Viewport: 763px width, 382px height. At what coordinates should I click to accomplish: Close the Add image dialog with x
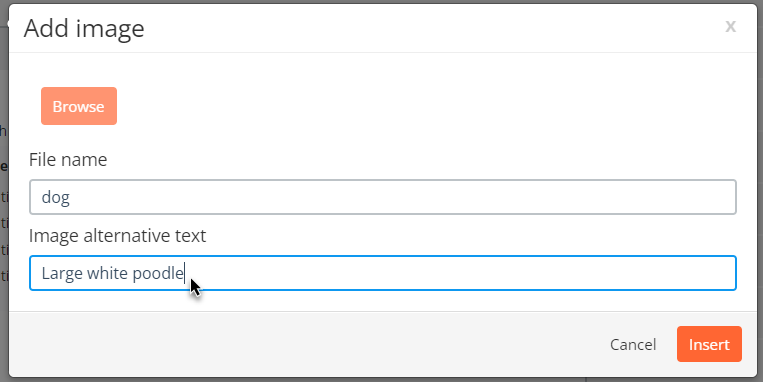click(x=730, y=26)
